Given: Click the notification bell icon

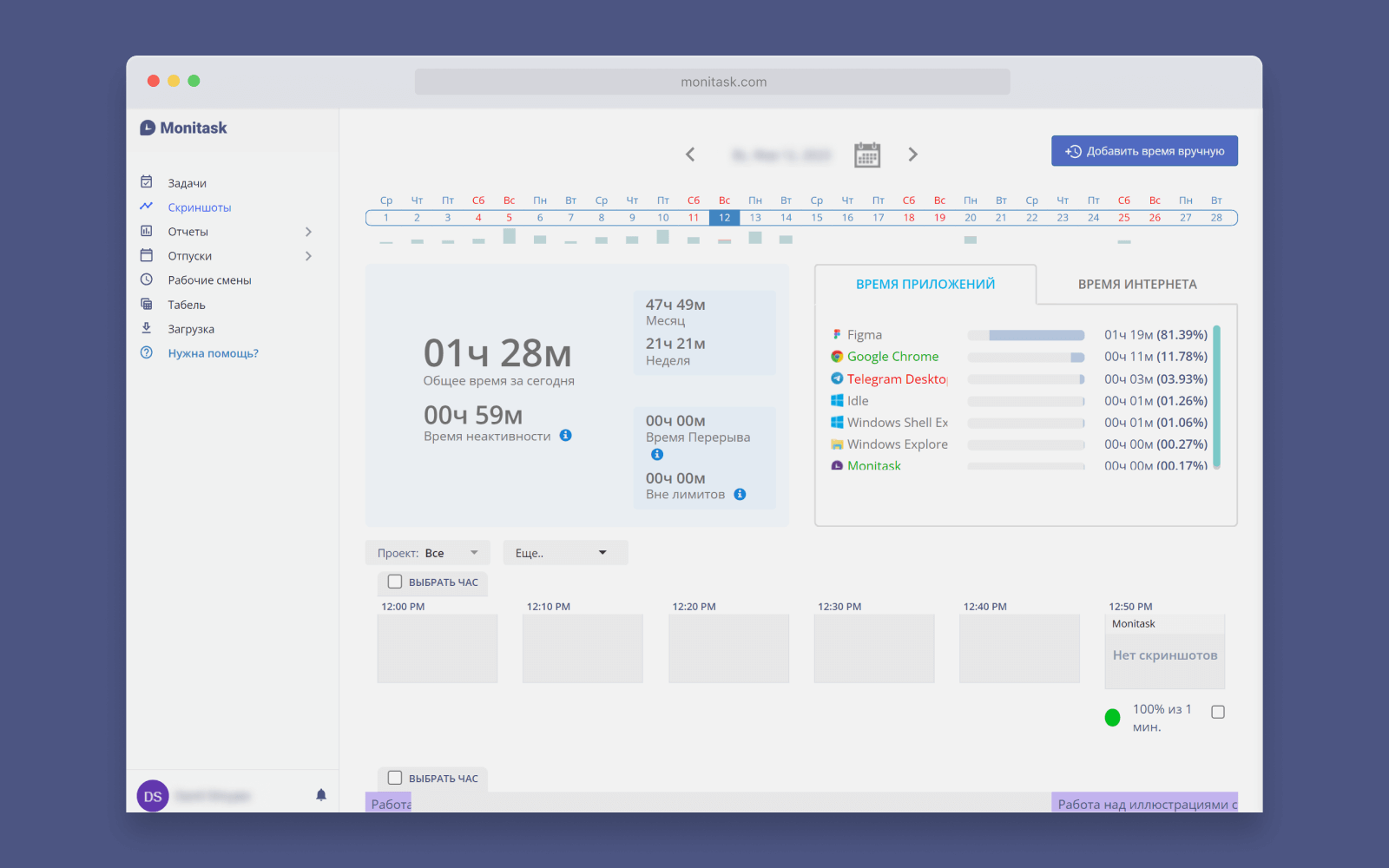Looking at the screenshot, I should [x=321, y=795].
